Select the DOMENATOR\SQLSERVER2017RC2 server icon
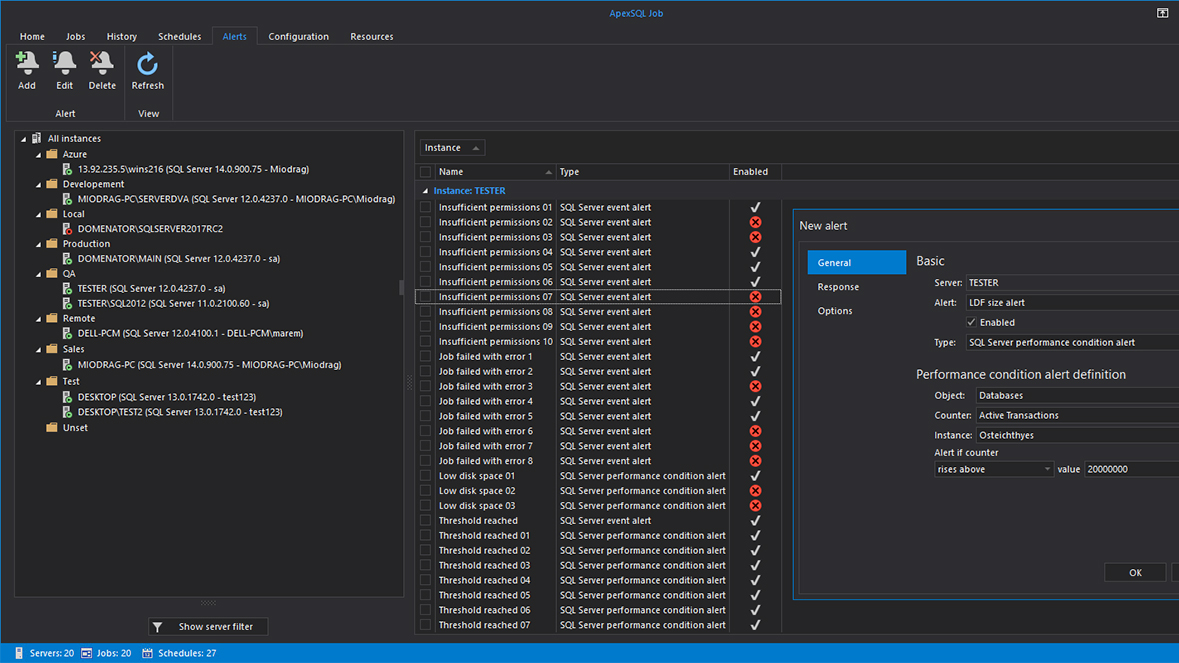 point(67,229)
